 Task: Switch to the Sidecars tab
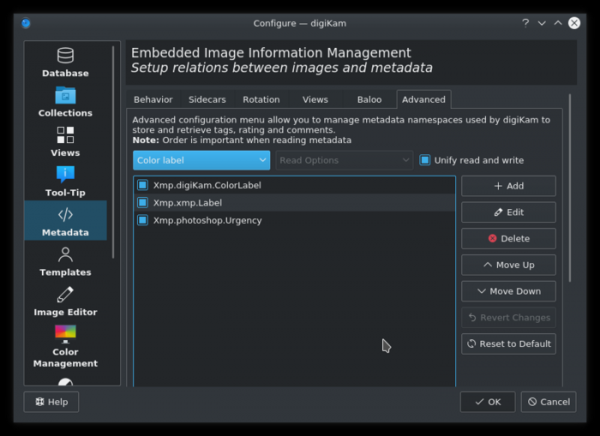click(207, 99)
